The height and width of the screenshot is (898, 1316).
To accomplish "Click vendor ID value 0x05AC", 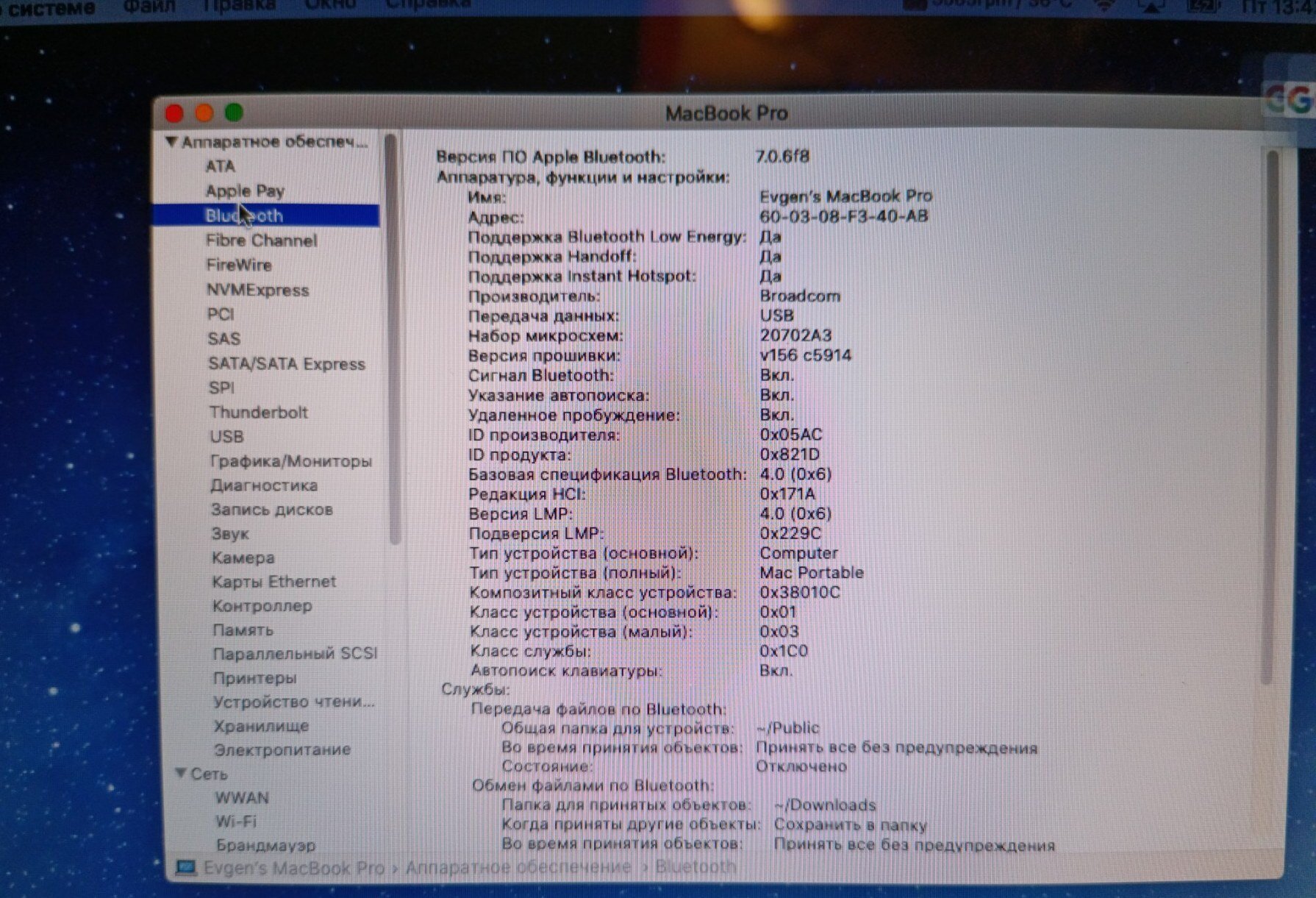I will pos(790,435).
